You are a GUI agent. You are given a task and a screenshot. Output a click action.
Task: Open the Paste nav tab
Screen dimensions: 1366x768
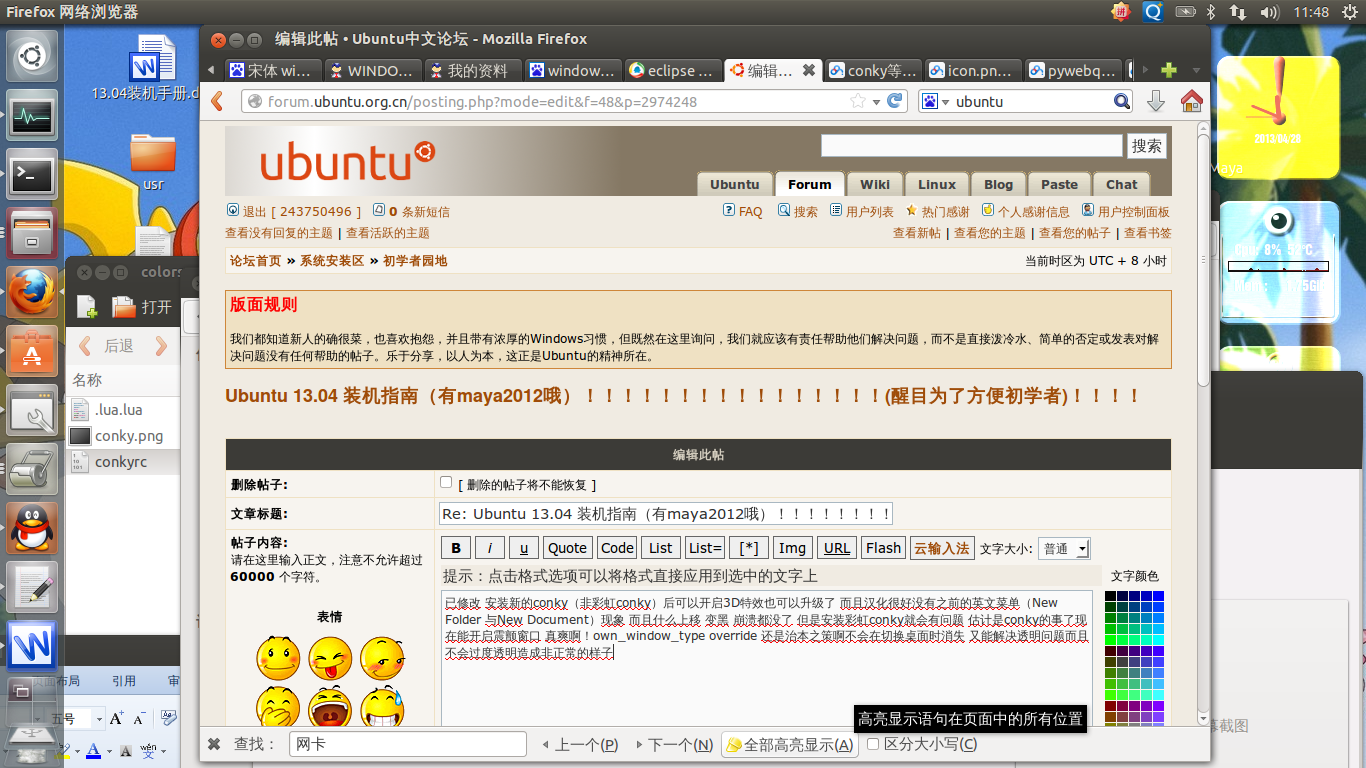[1059, 184]
